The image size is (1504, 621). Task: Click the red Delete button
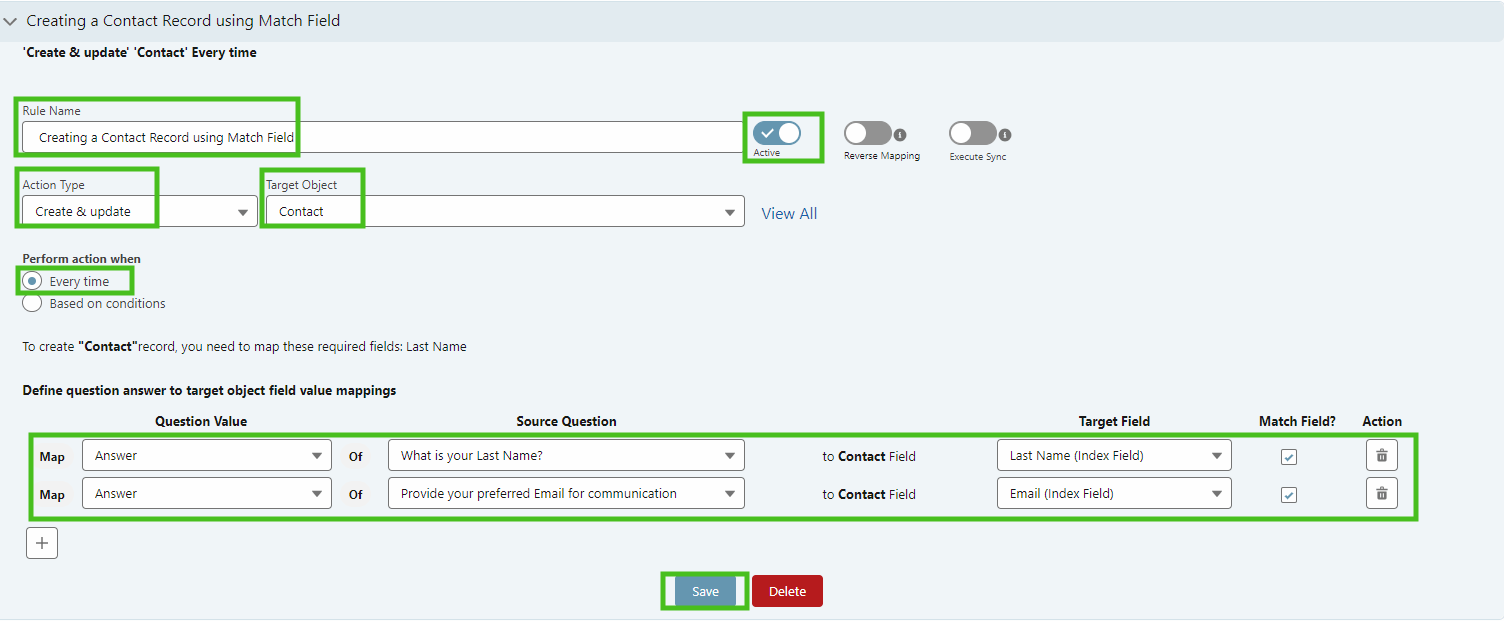coord(787,592)
